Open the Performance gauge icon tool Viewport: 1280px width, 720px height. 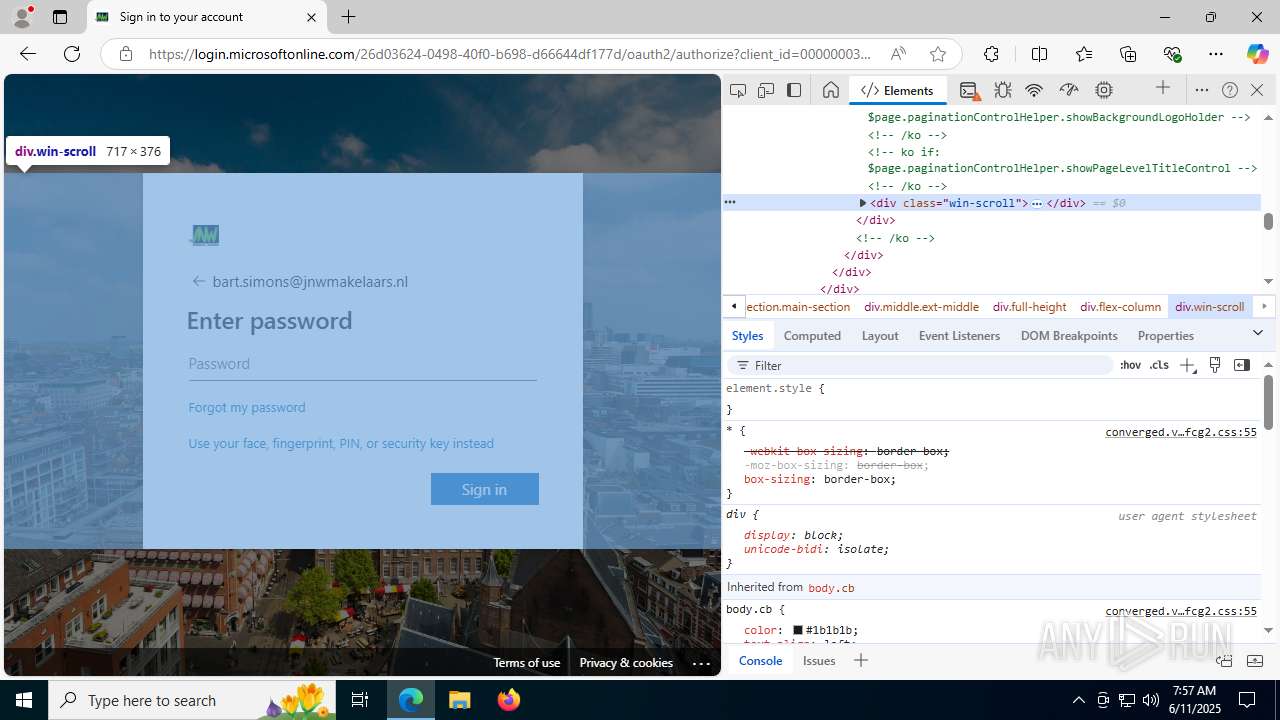[1069, 90]
